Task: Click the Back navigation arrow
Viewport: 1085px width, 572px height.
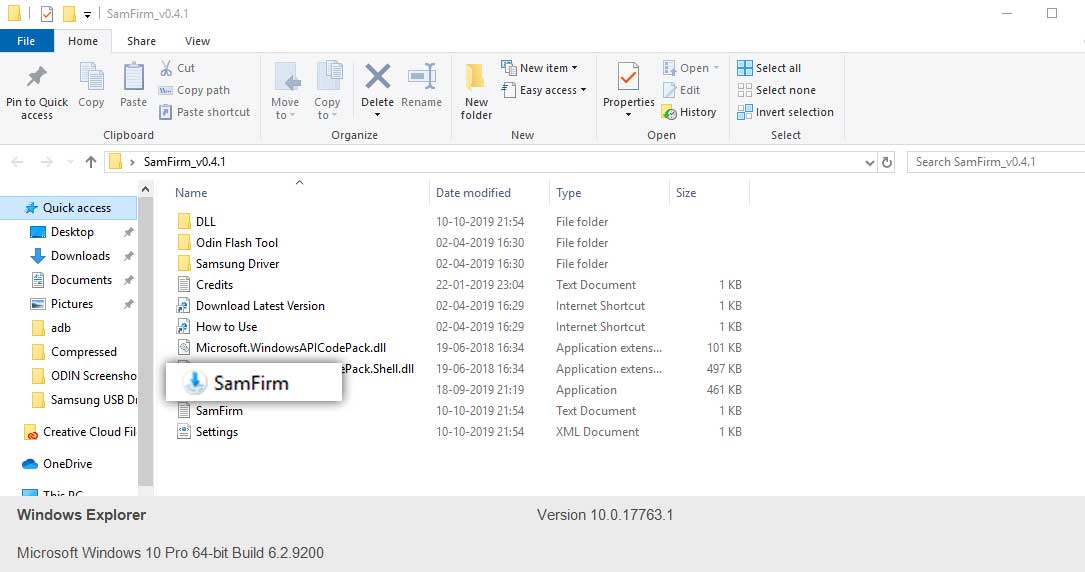Action: [17, 162]
